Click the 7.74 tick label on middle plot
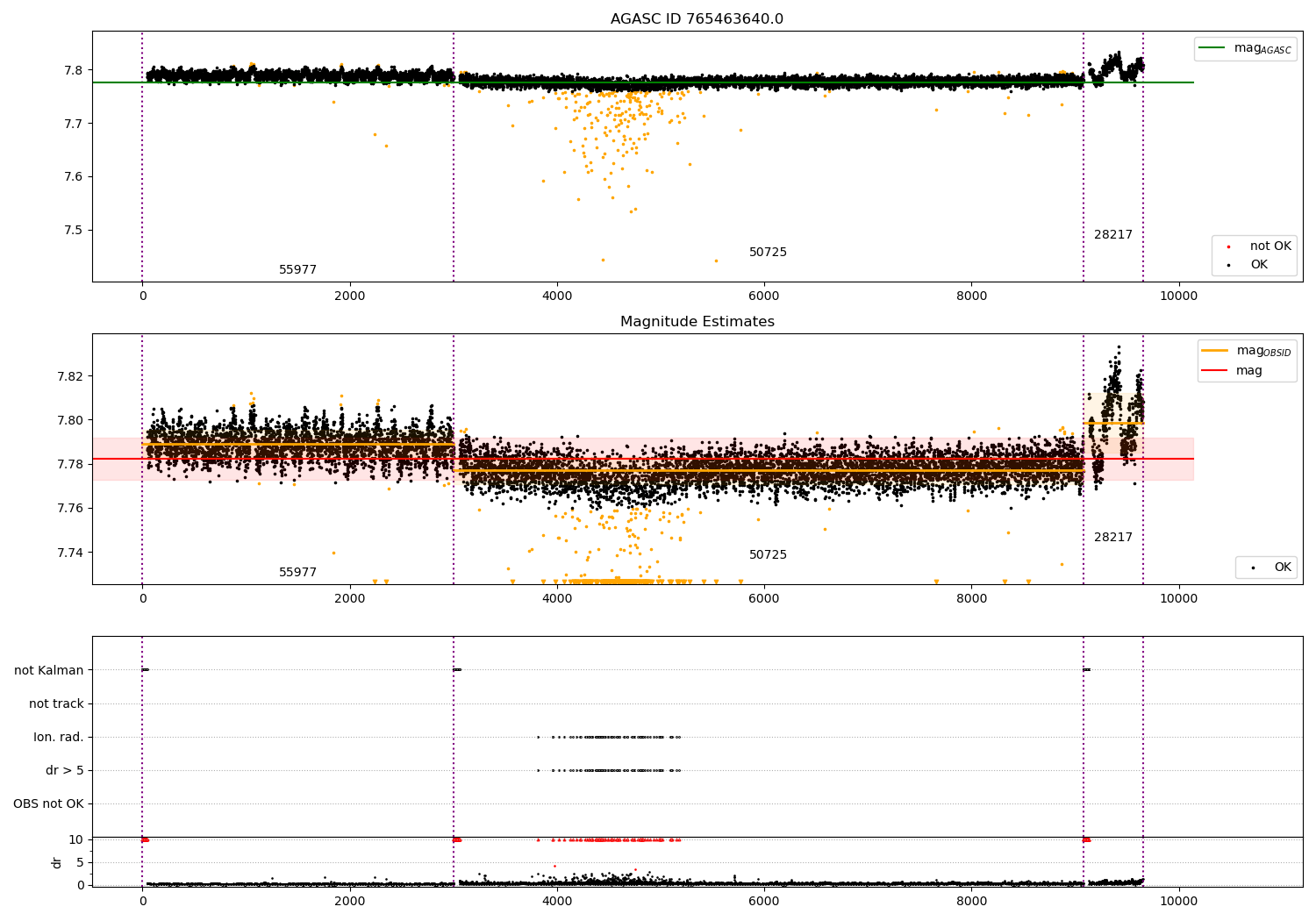 coord(70,553)
